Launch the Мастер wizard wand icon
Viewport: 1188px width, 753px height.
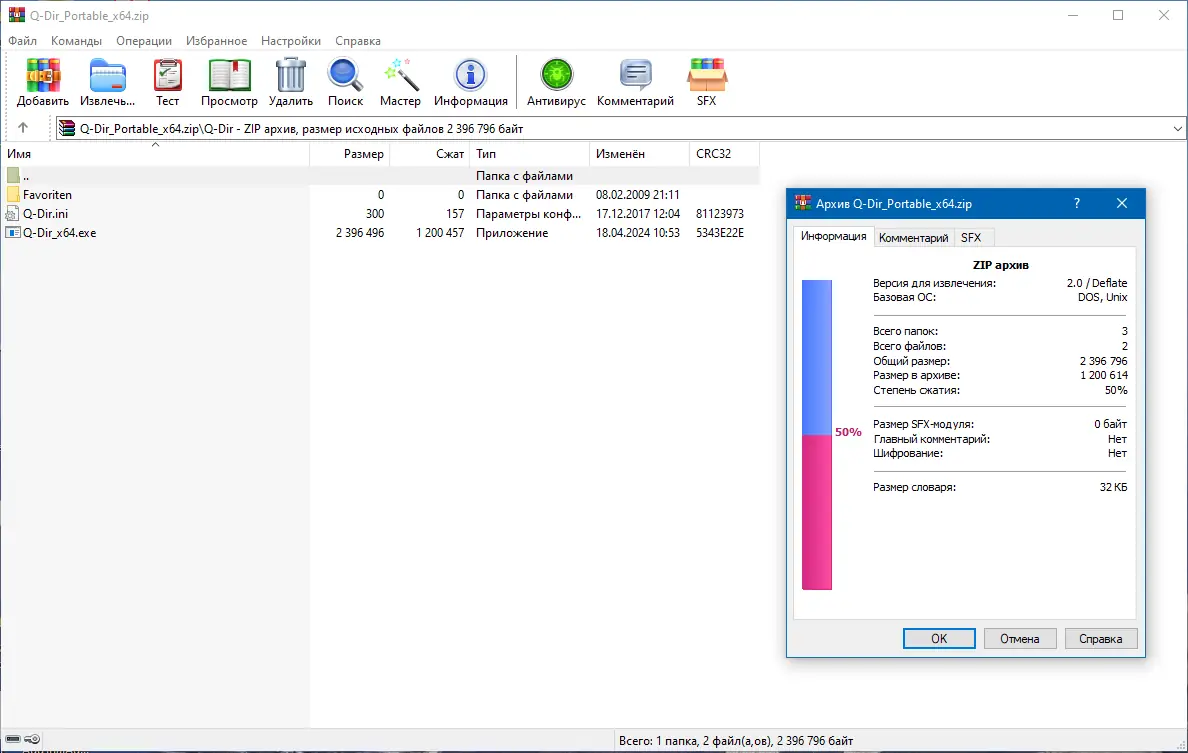point(400,75)
